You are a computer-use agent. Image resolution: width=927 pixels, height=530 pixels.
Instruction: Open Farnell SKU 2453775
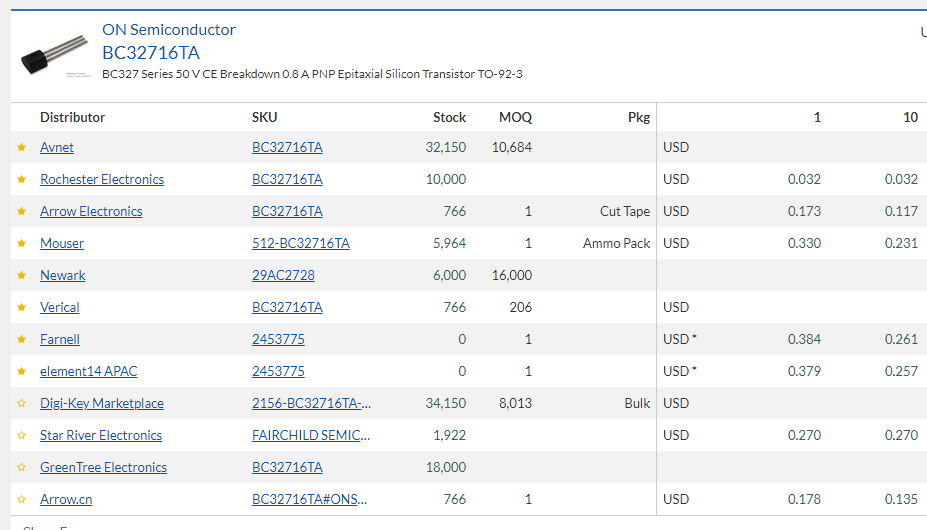pyautogui.click(x=278, y=339)
